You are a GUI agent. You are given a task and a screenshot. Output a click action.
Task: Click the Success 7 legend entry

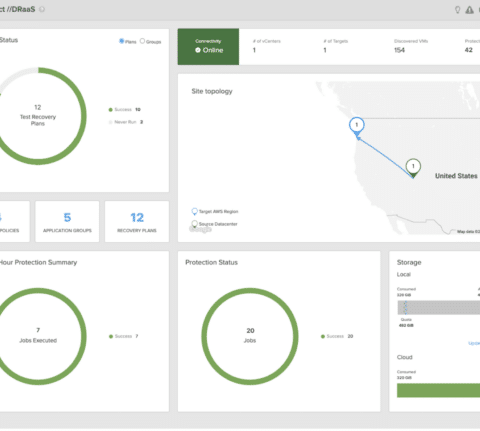click(x=124, y=336)
